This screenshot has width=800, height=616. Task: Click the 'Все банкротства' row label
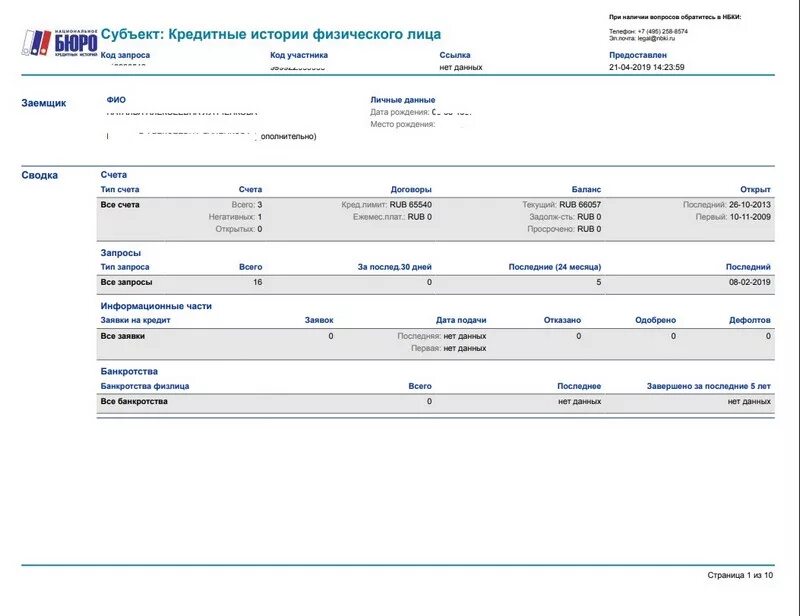(x=134, y=402)
